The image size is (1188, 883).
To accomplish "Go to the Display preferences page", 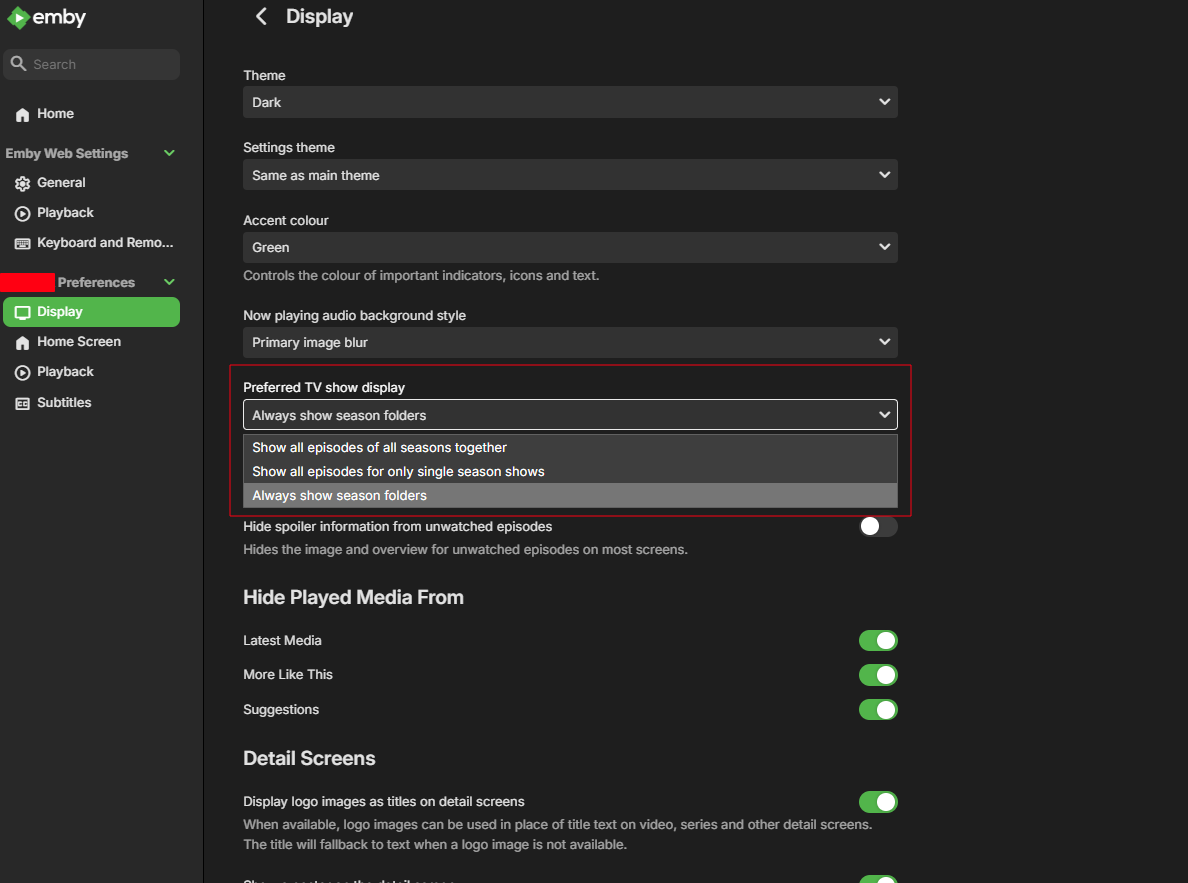I will point(91,312).
